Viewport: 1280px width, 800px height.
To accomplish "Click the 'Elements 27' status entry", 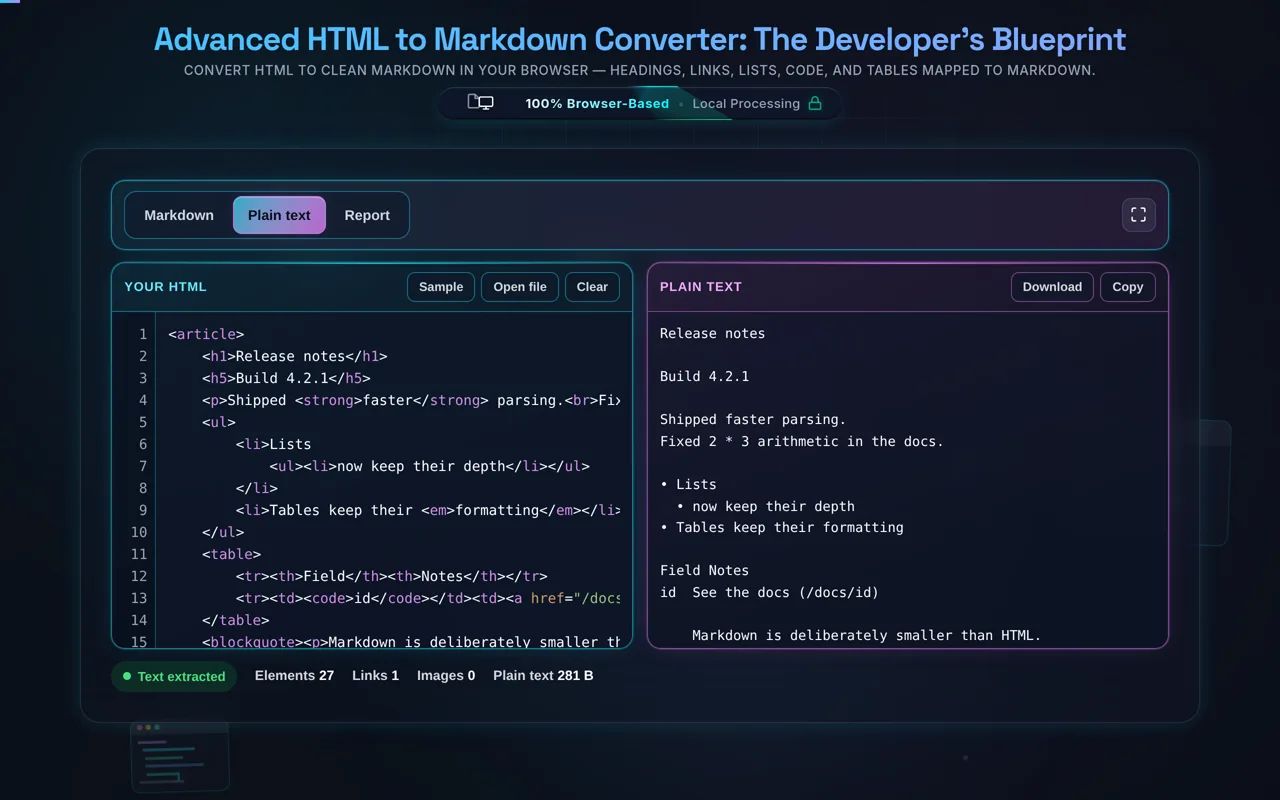I will 294,676.
